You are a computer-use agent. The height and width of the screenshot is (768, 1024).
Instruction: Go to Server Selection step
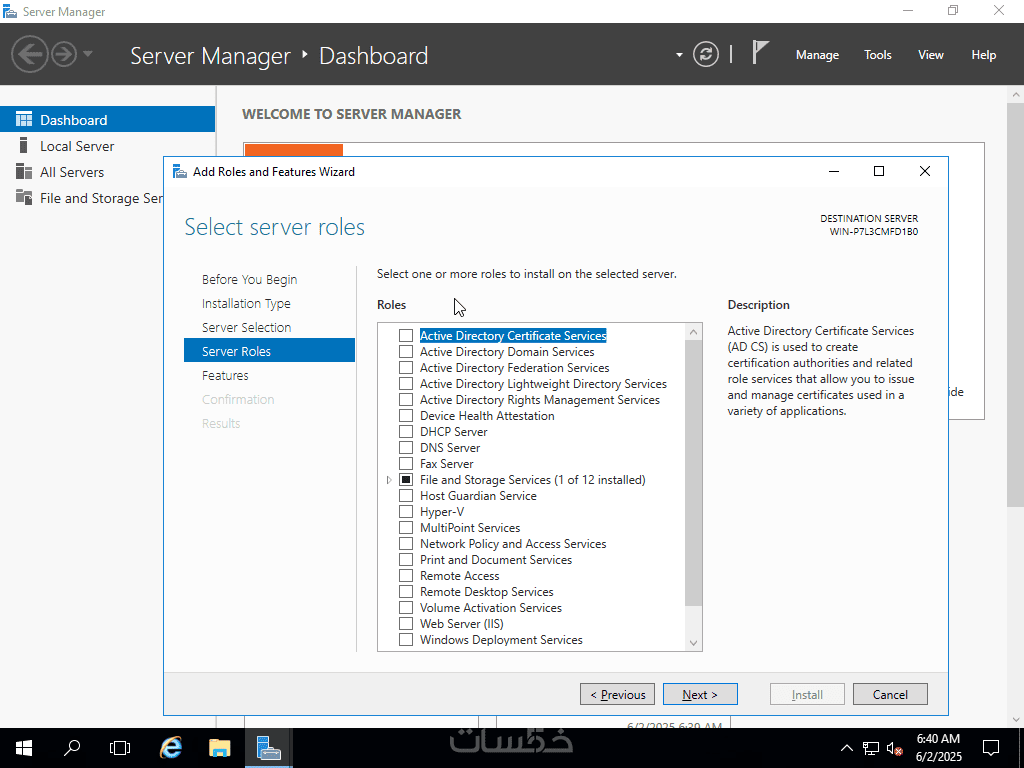246,327
